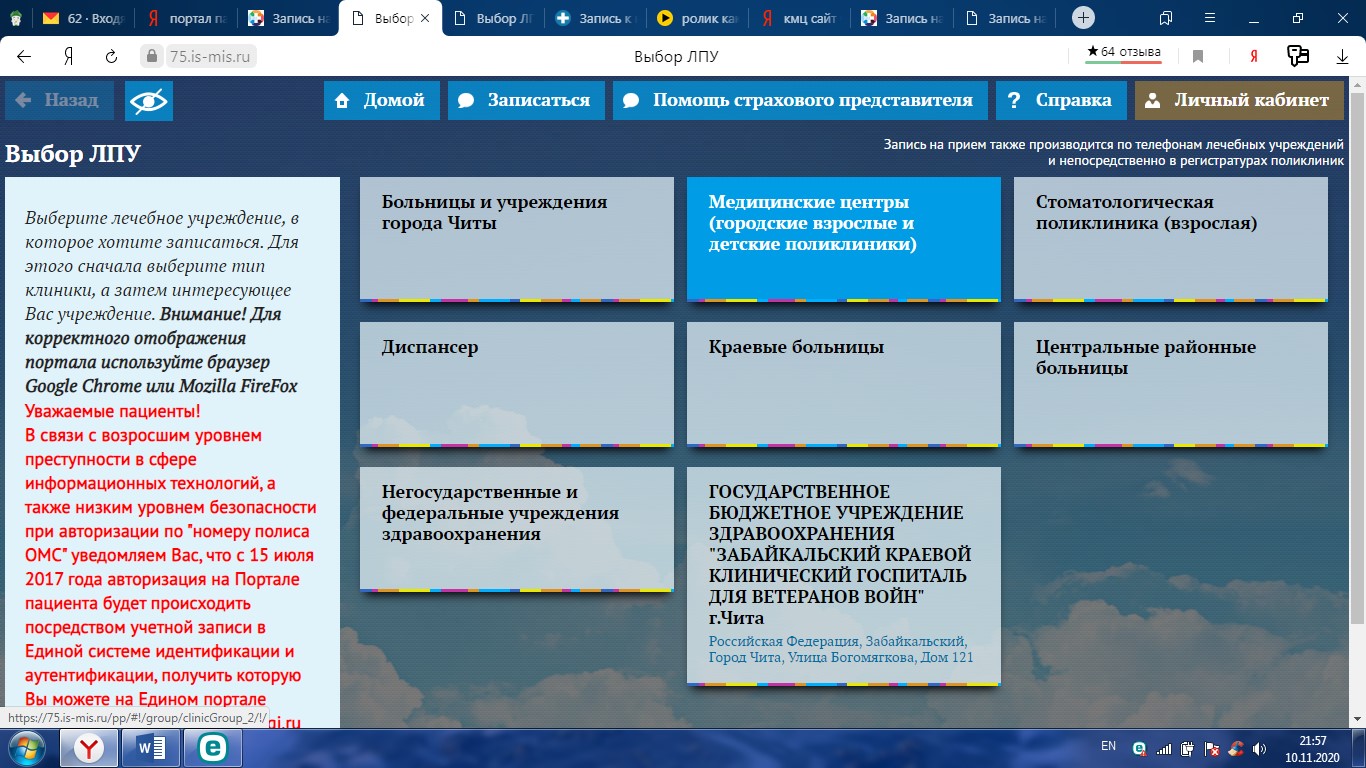Toggle the eye icon accessibility mode

[149, 100]
